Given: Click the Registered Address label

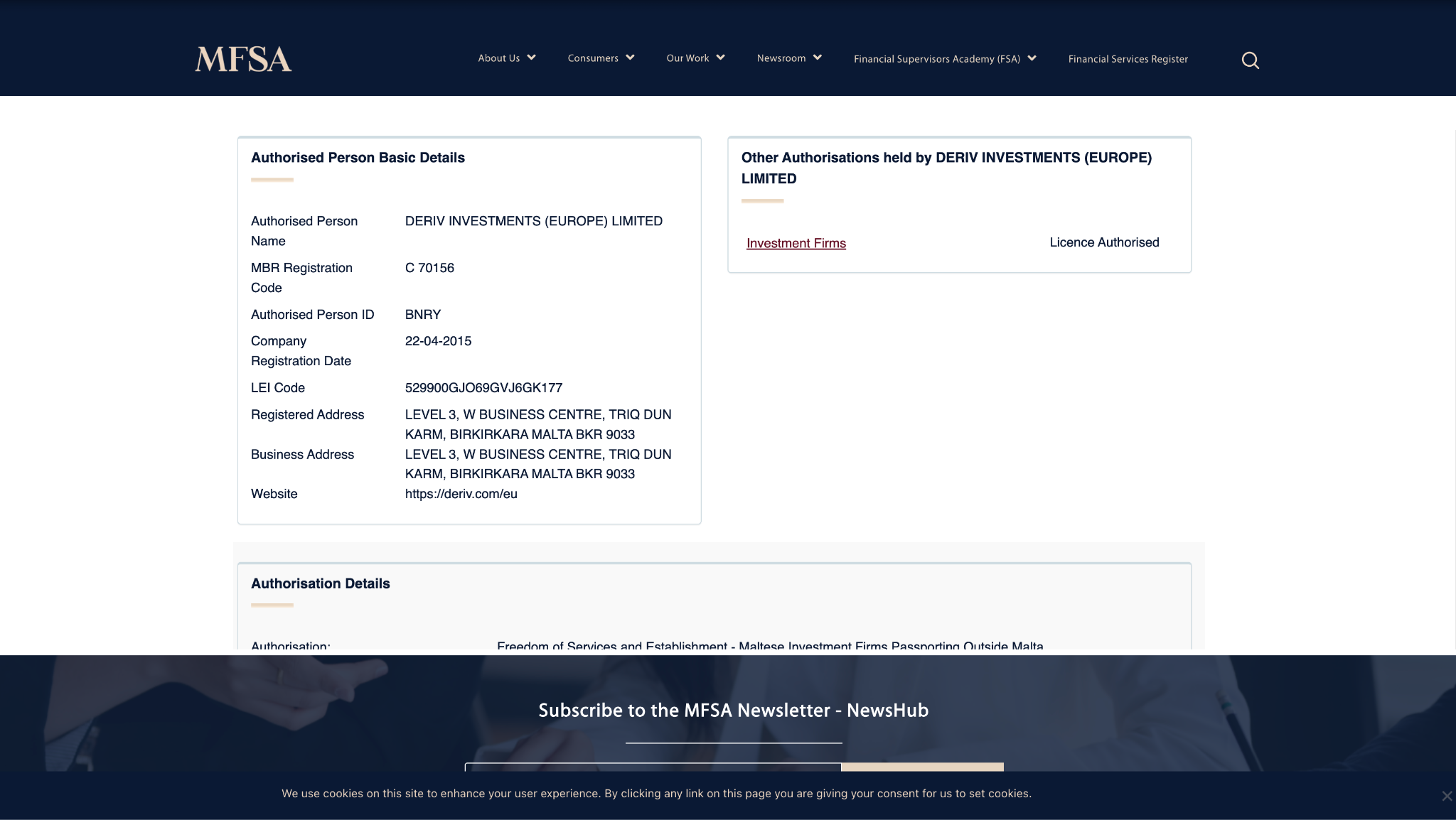Looking at the screenshot, I should pos(307,415).
